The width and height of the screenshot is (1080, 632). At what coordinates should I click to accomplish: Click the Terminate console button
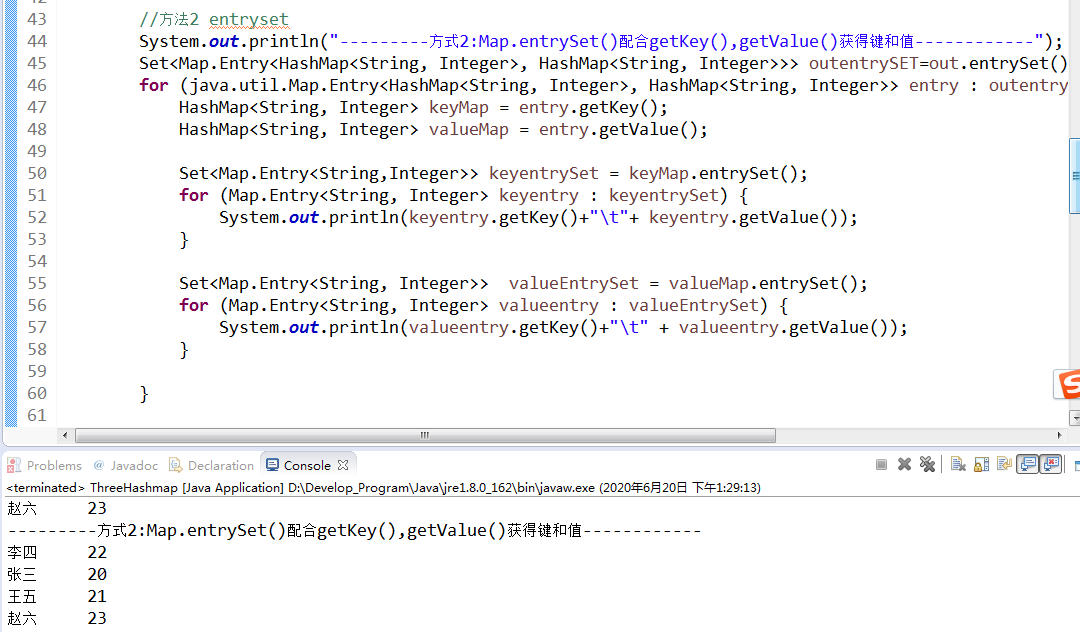[881, 465]
